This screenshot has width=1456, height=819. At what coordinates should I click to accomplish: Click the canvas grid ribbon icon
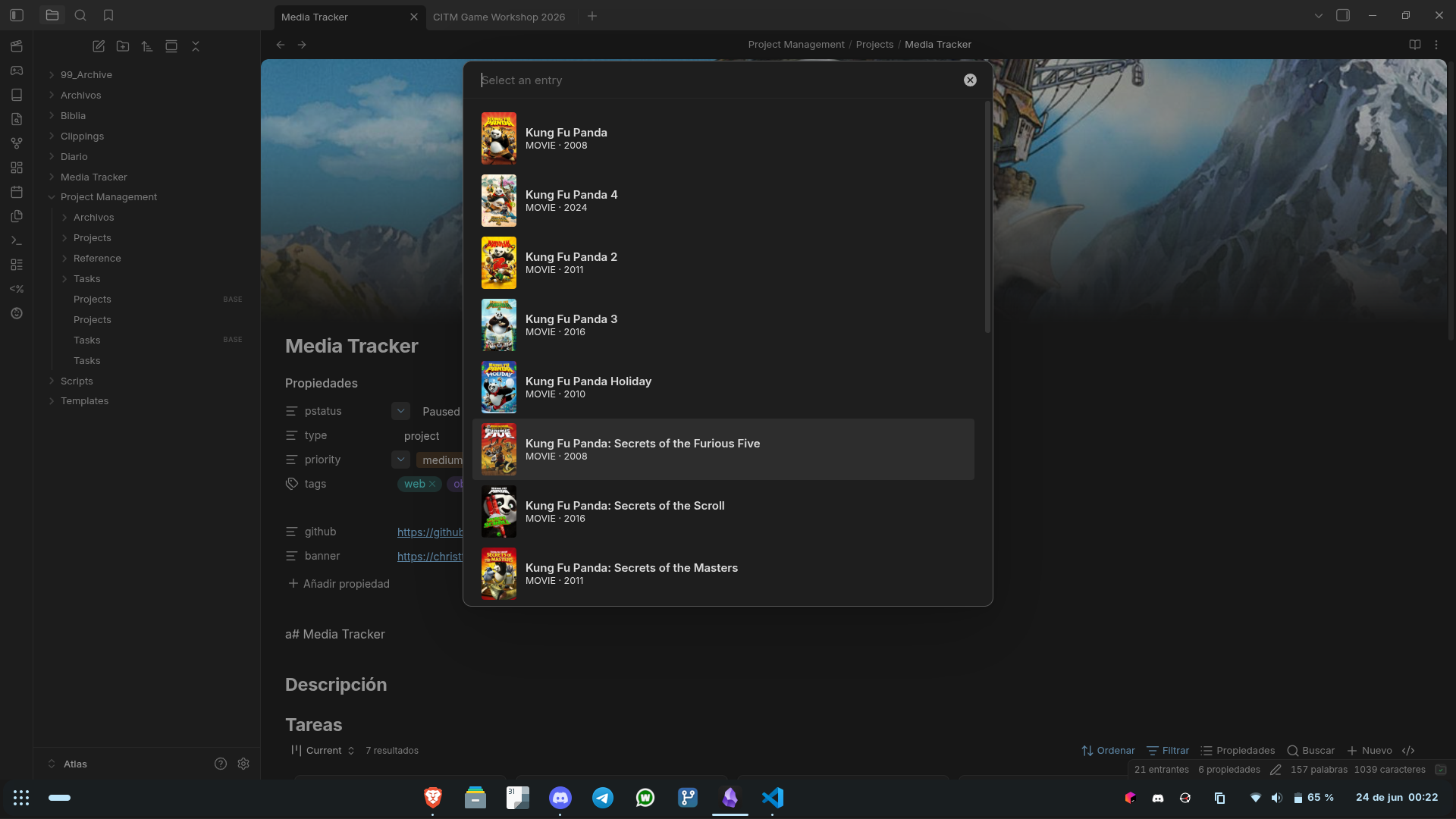point(17,168)
